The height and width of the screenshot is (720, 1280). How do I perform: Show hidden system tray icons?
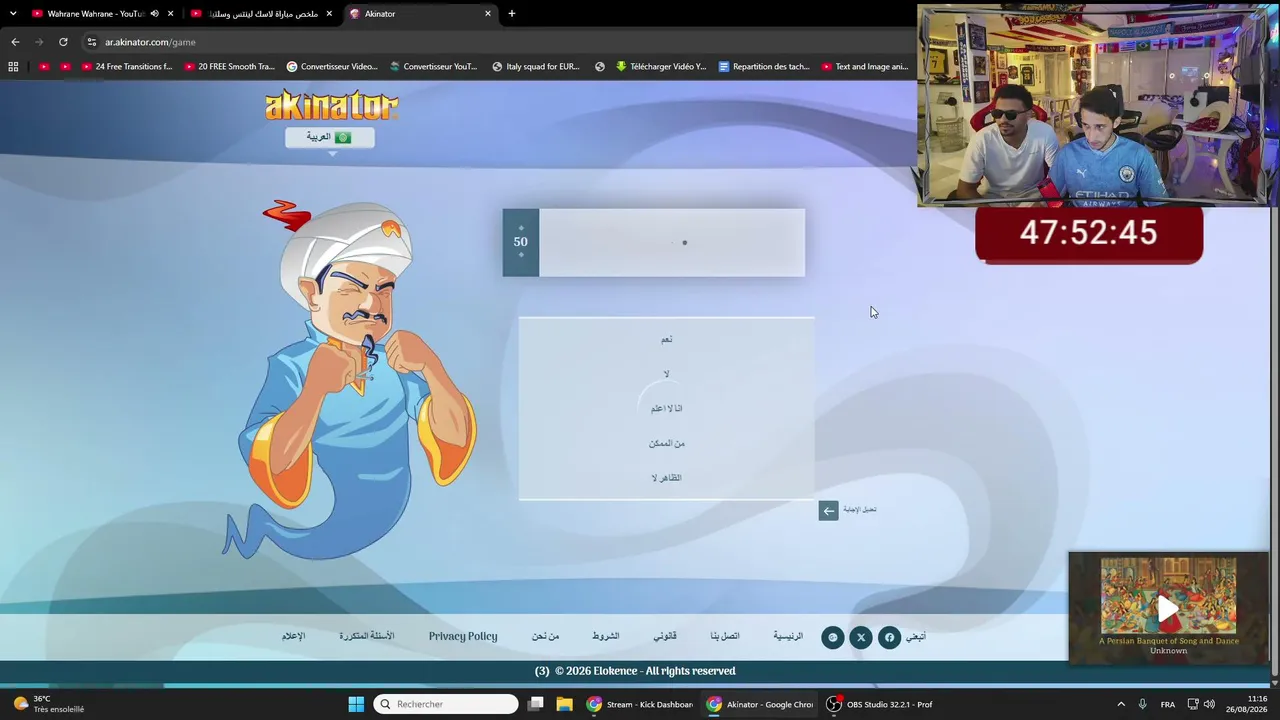(x=1121, y=704)
